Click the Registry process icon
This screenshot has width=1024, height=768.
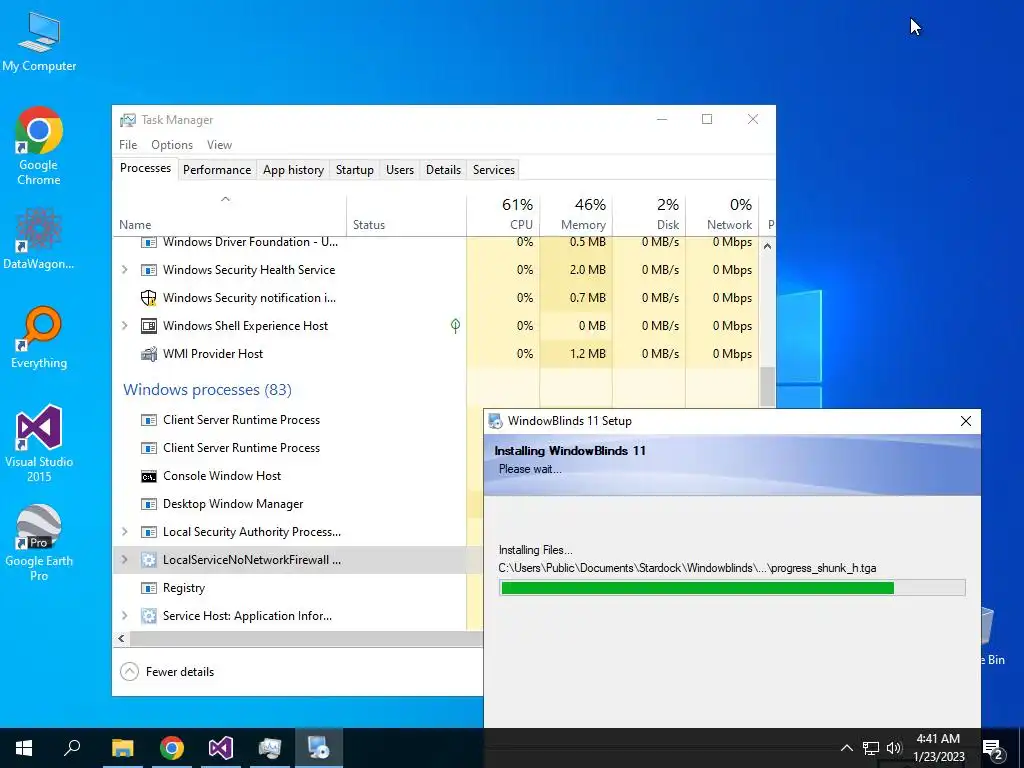click(x=149, y=588)
